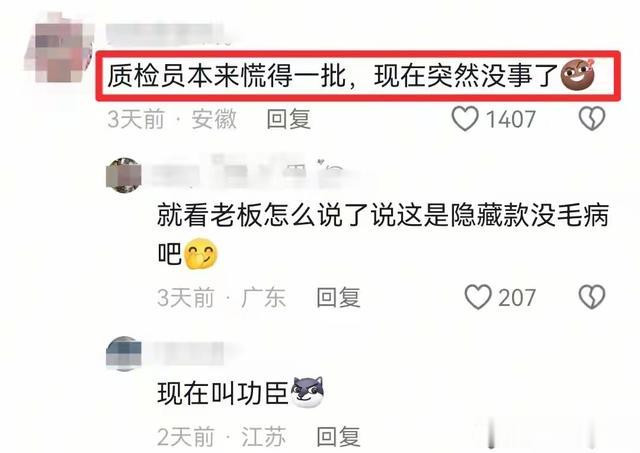Like the comment with 1407 likes
640x453 pixels.
[465, 119]
